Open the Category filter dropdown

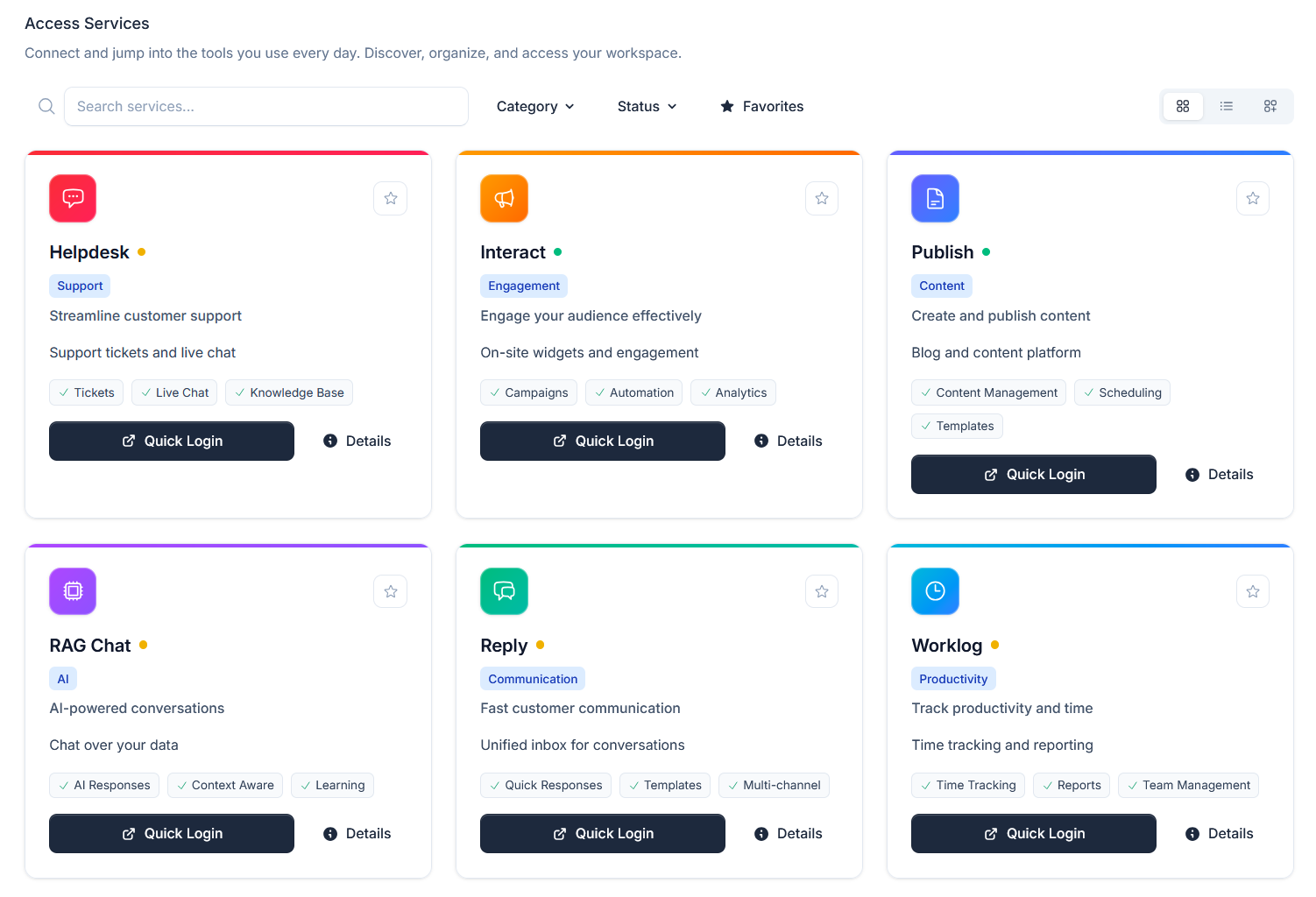coord(534,106)
